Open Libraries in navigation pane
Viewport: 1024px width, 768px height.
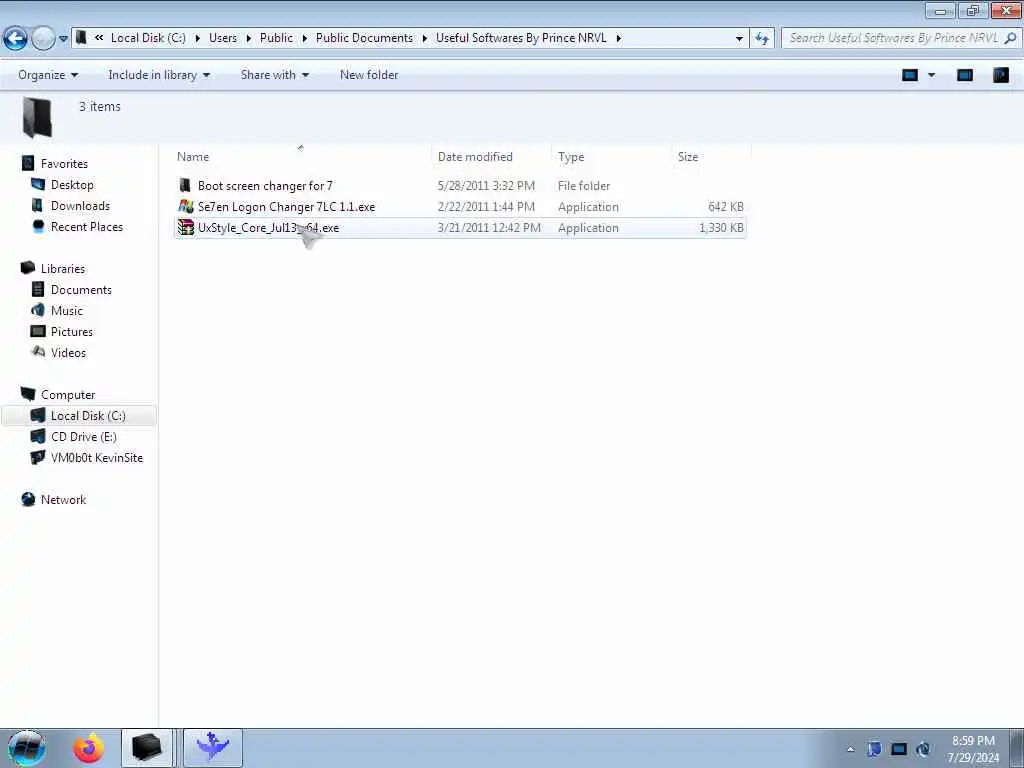[63, 268]
